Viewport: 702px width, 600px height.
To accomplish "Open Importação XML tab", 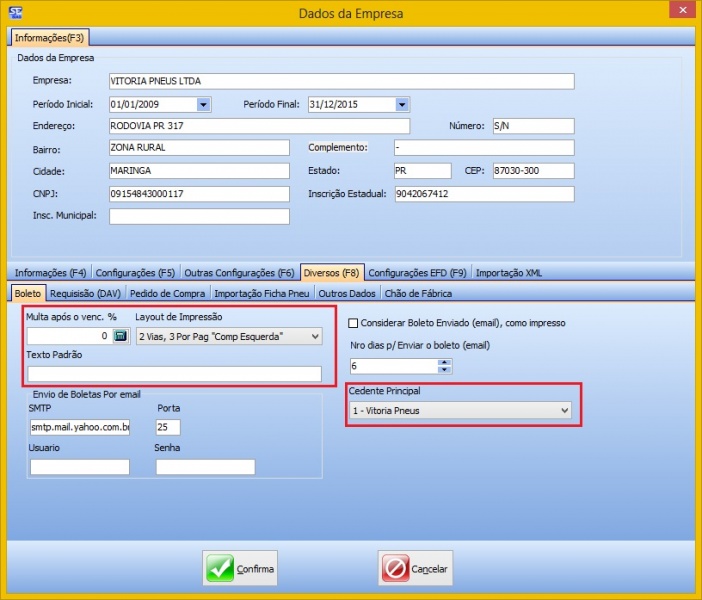I will (x=510, y=272).
